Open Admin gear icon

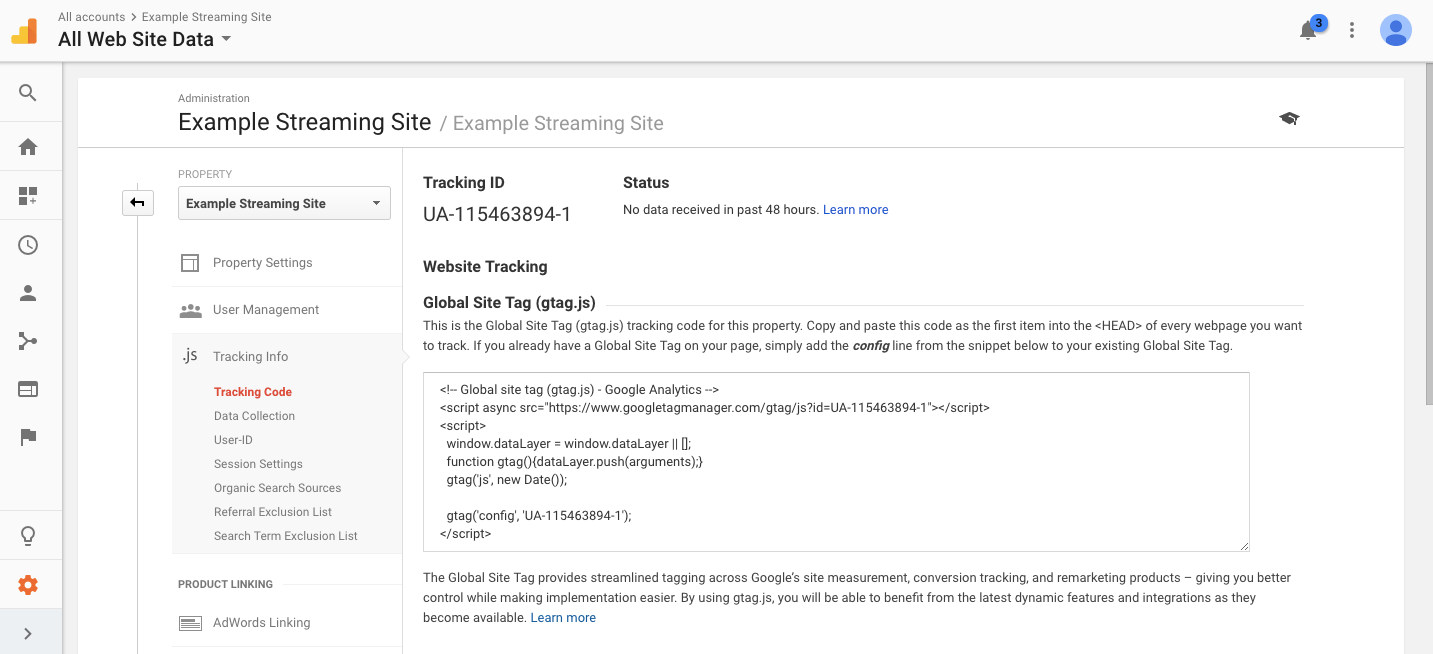coord(28,585)
